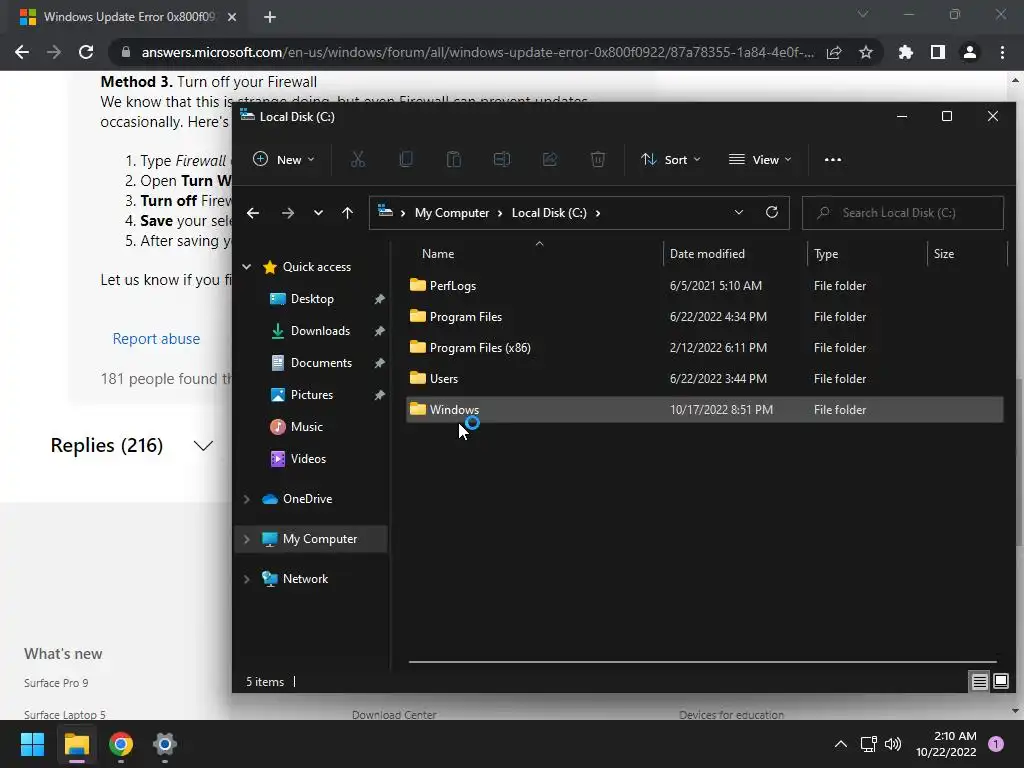Collapse the Quick access tree node

point(246,266)
